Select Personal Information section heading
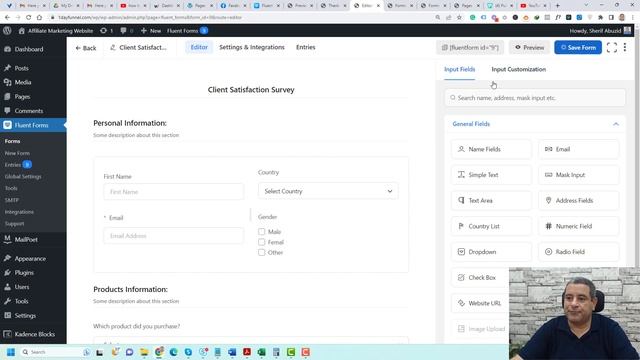The image size is (640, 360). (x=130, y=123)
